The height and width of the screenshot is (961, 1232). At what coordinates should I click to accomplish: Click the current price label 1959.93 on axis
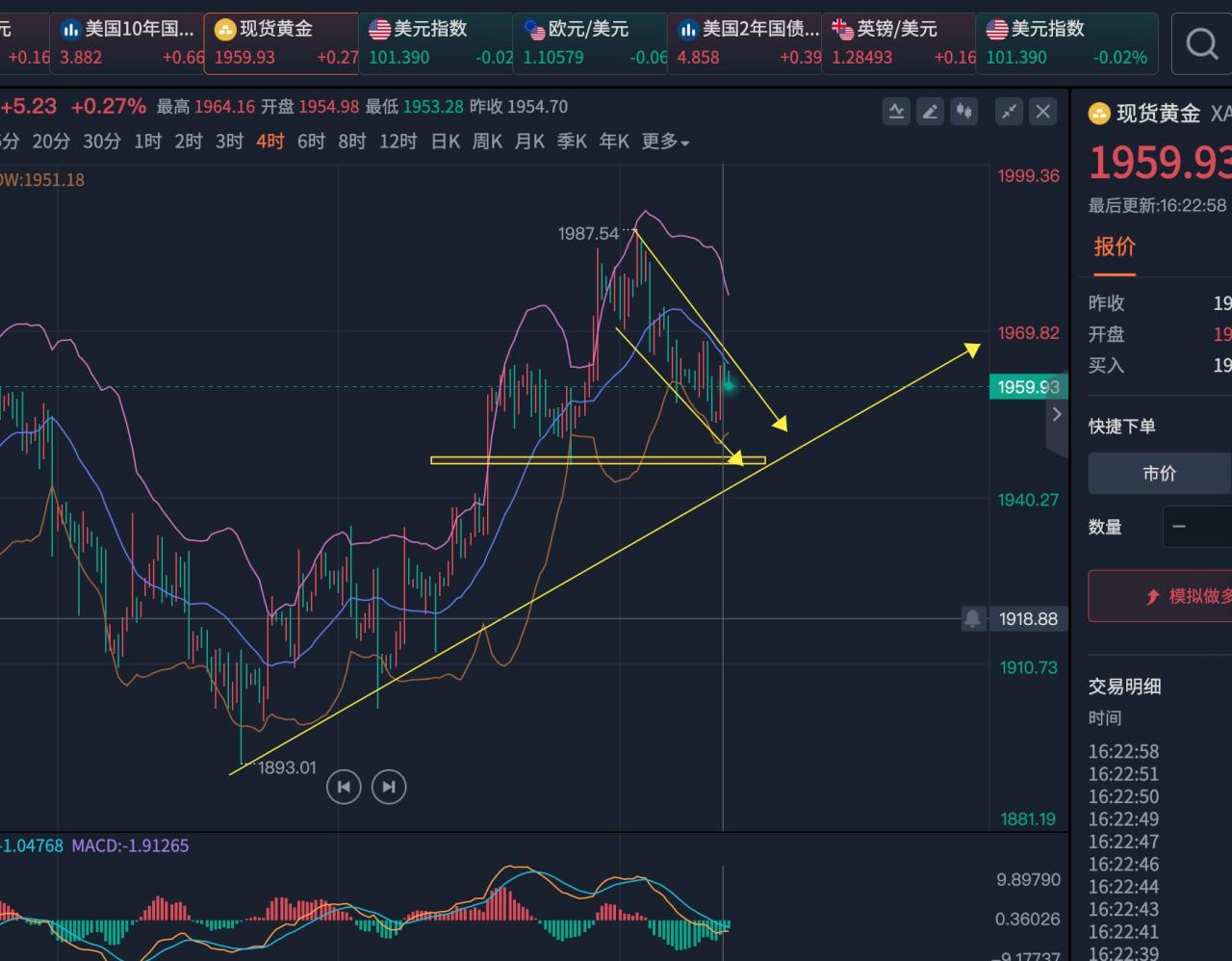pyautogui.click(x=1028, y=387)
